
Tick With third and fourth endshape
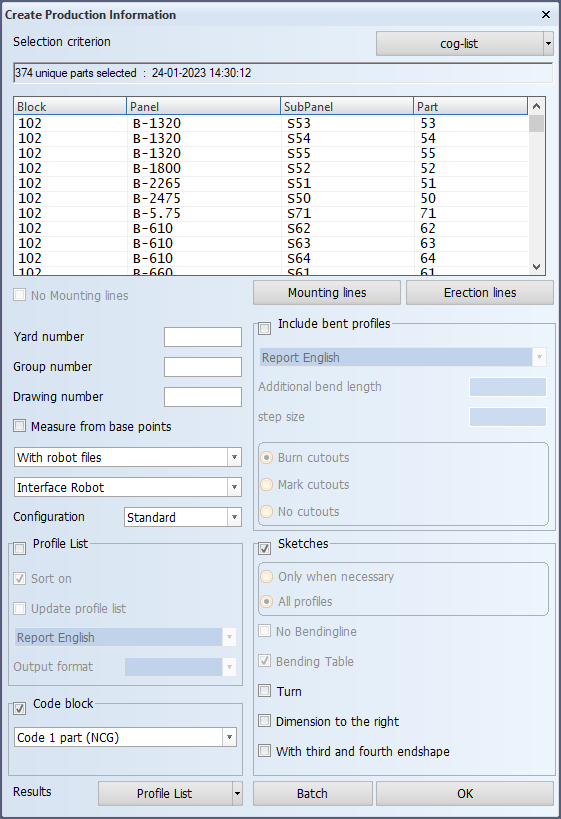265,751
